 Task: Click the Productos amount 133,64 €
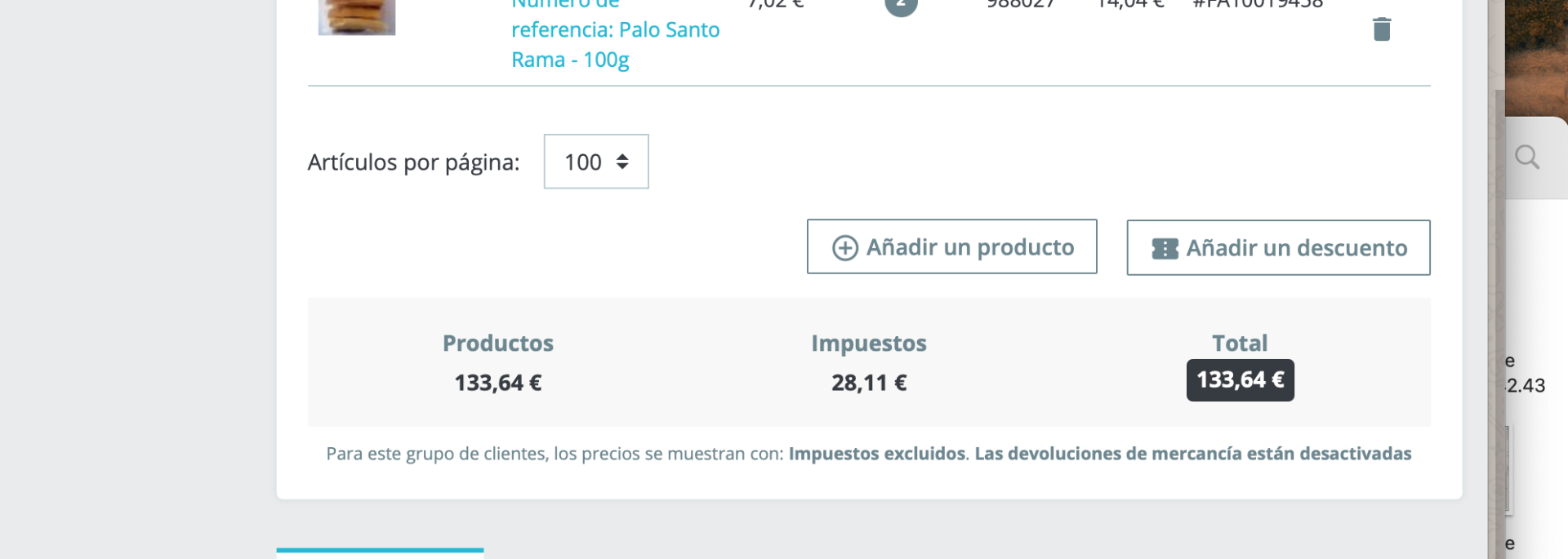click(x=497, y=383)
